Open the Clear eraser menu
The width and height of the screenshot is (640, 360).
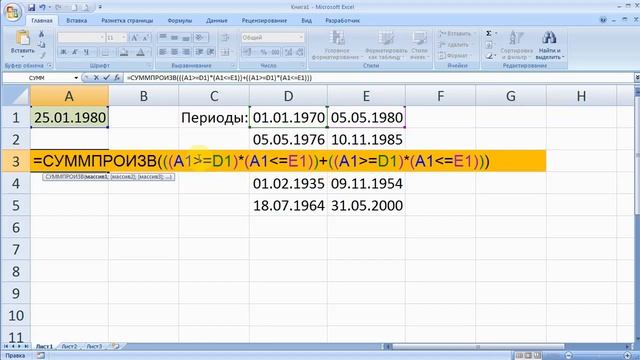[x=489, y=56]
